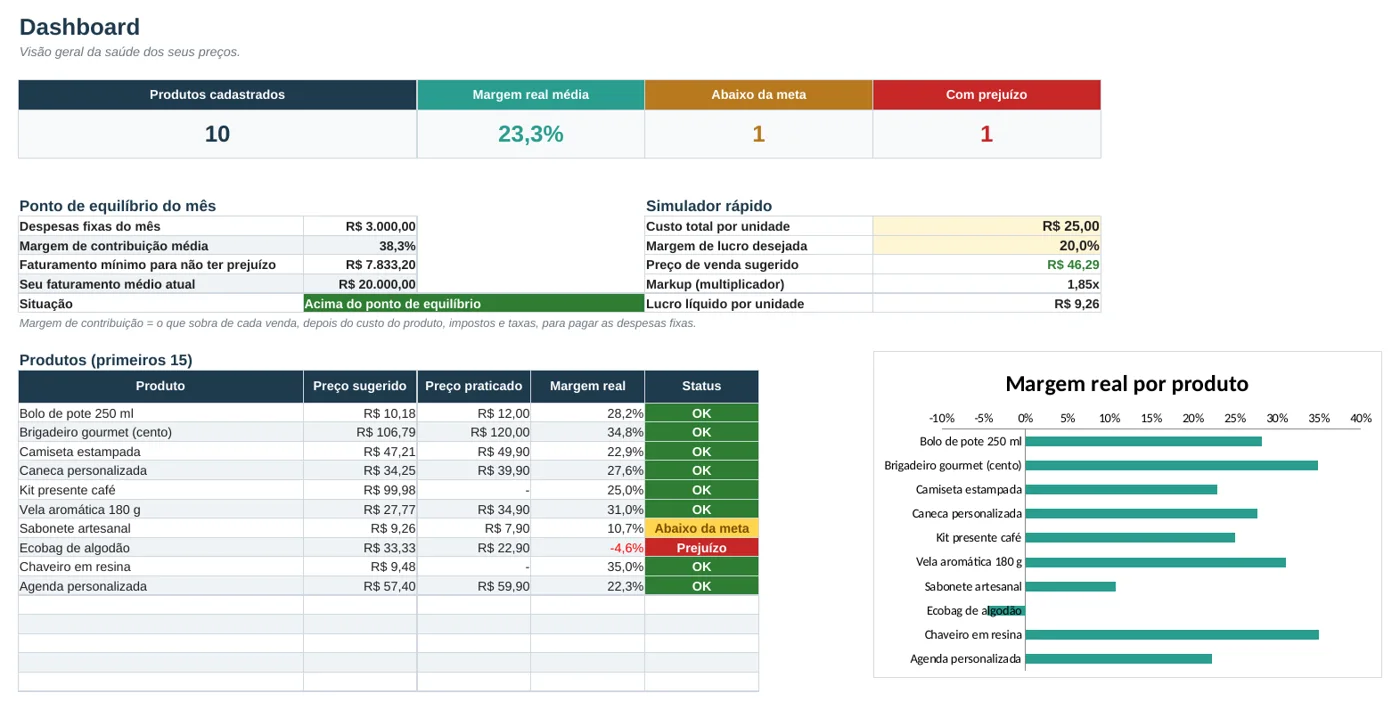This screenshot has height=710, width=1400.
Task: Select the value 10 under Produtos cadastrados
Action: tap(217, 134)
